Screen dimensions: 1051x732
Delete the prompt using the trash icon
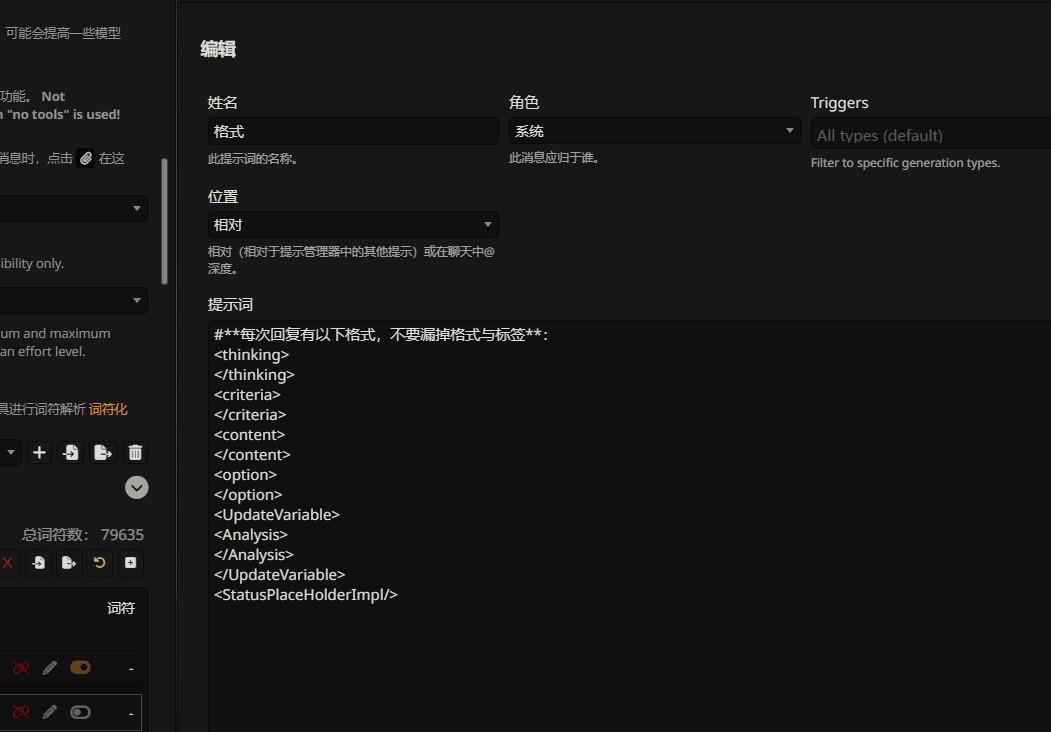pyautogui.click(x=135, y=452)
